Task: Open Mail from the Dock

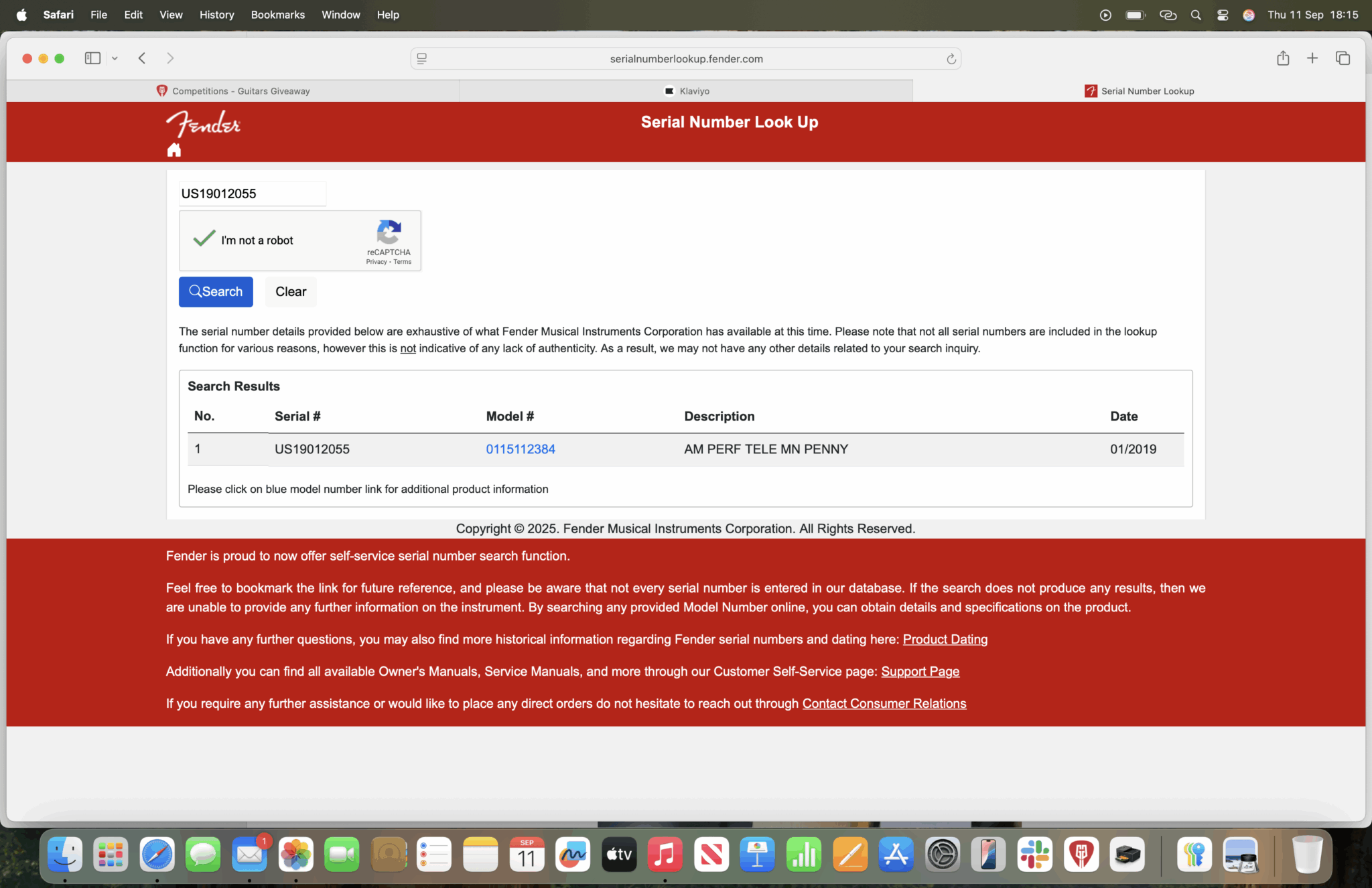Action: 249,855
